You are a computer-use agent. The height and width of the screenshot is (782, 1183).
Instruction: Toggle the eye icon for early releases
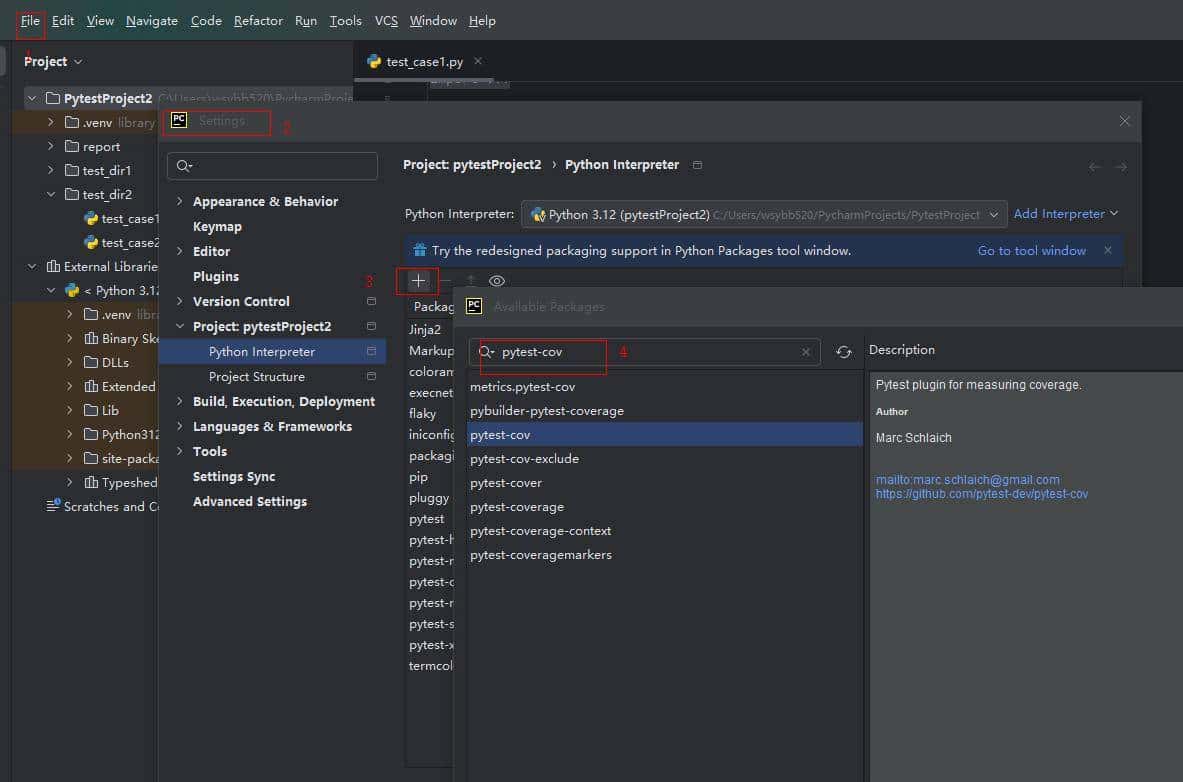coord(497,281)
